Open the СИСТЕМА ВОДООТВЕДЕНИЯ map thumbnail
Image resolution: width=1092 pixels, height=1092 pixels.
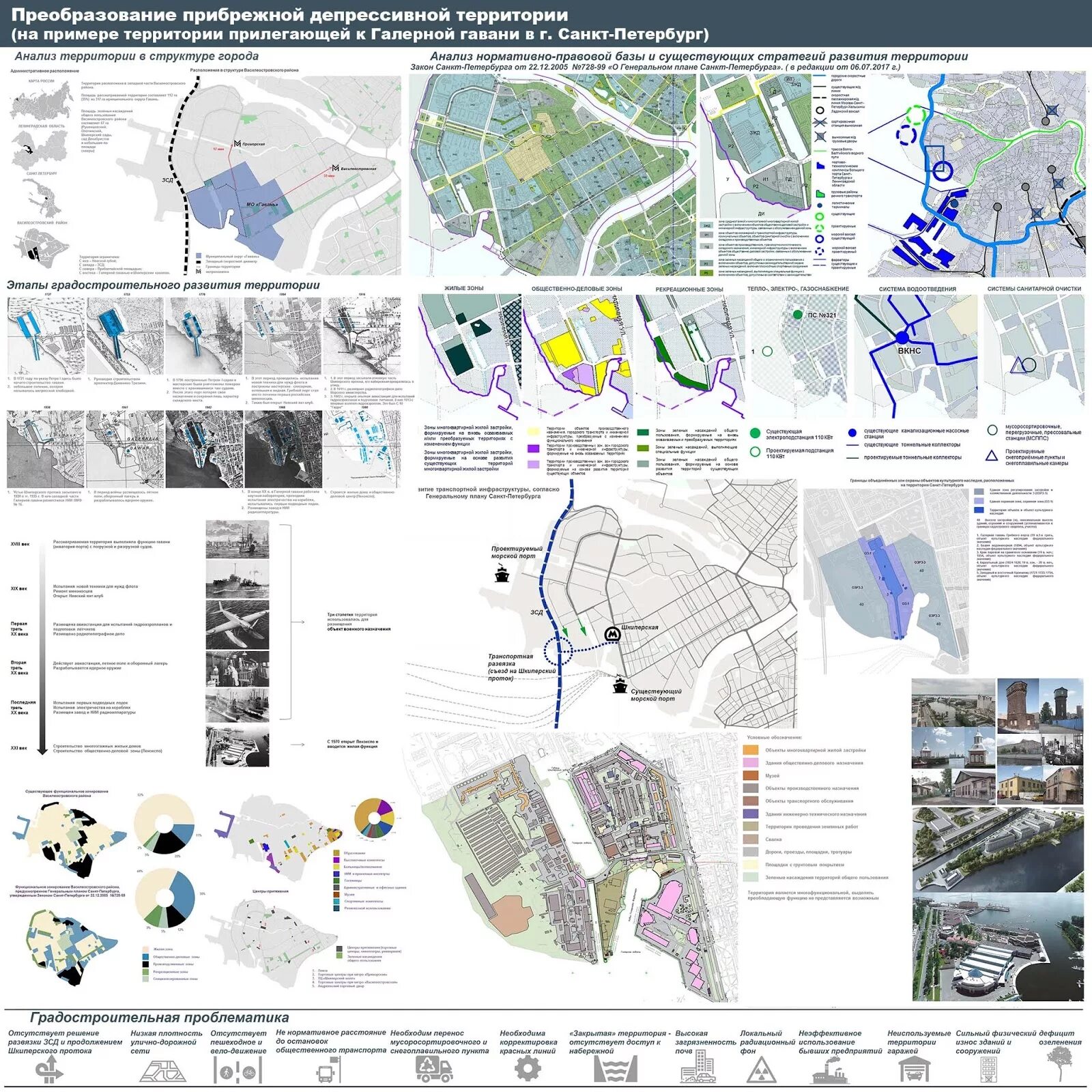click(915, 356)
